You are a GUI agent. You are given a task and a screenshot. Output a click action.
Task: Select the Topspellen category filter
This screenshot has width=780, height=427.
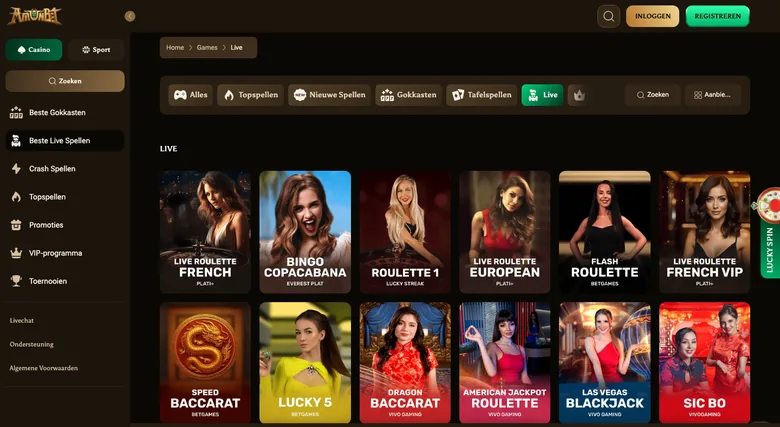251,95
